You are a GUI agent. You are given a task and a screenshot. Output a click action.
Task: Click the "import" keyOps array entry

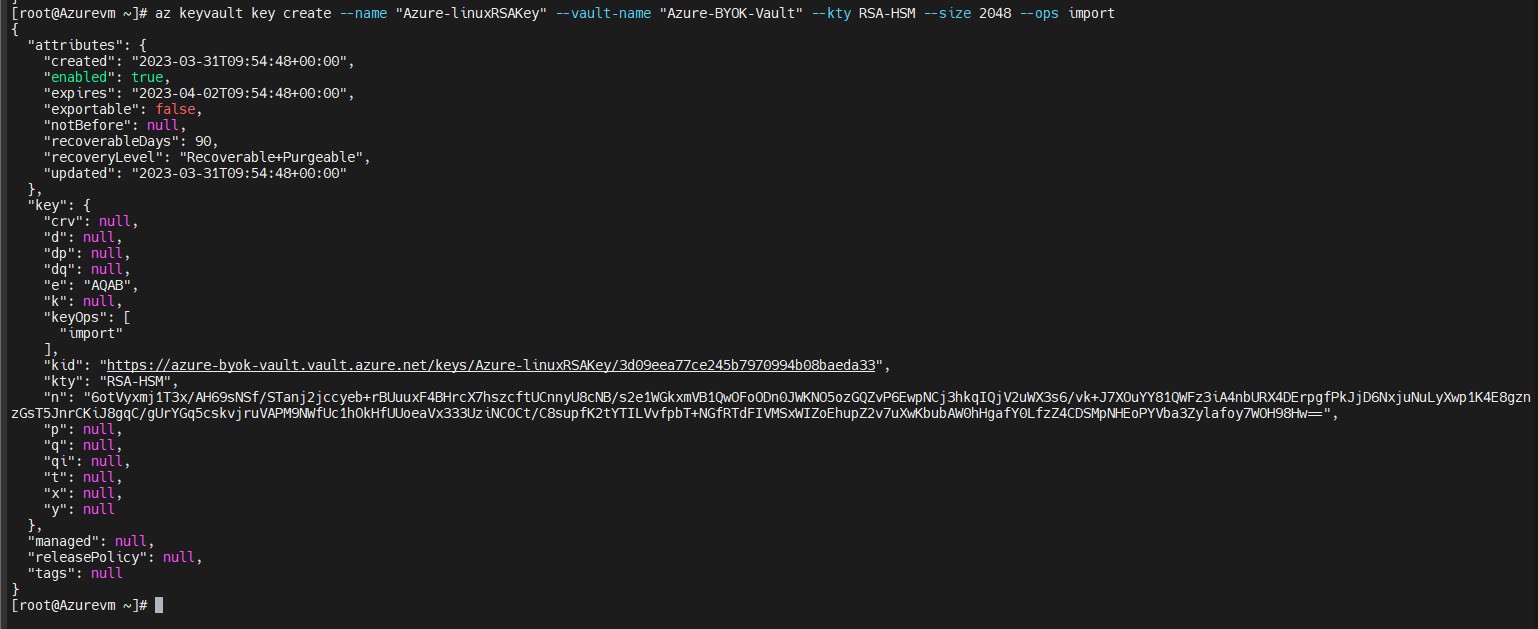point(91,333)
